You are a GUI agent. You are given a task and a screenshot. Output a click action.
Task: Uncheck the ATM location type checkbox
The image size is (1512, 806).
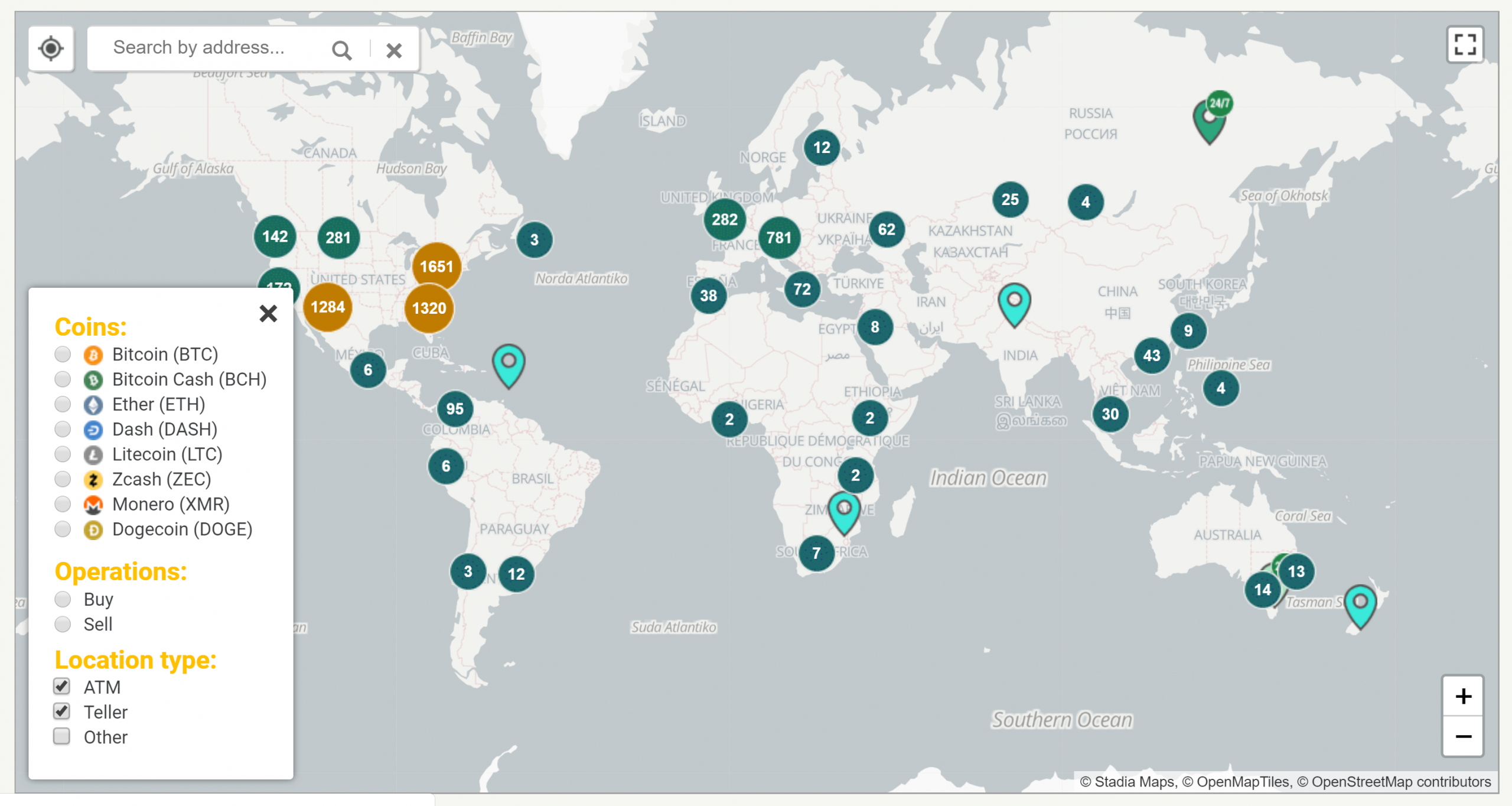click(x=62, y=686)
